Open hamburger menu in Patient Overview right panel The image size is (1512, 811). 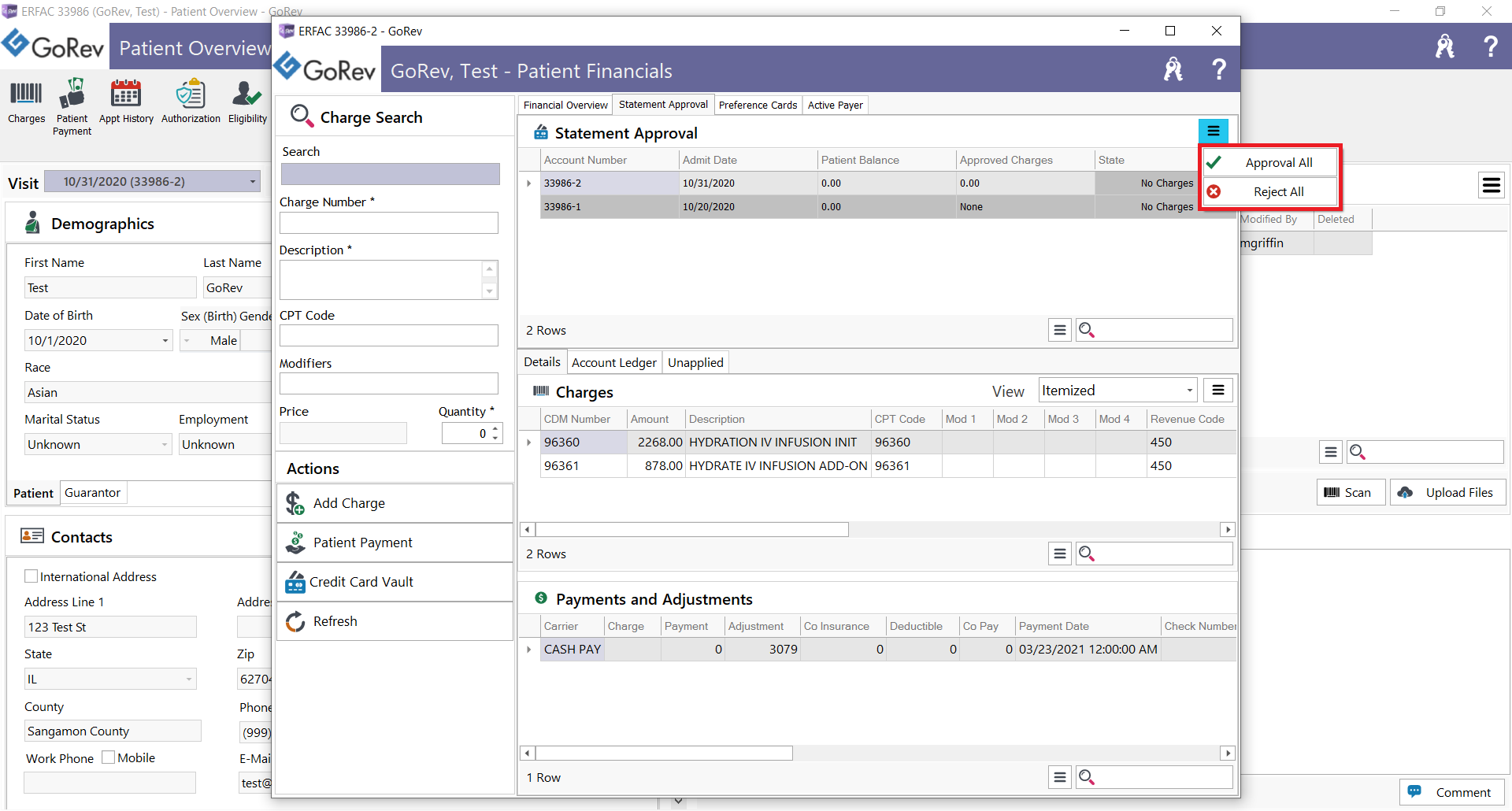tap(1491, 186)
